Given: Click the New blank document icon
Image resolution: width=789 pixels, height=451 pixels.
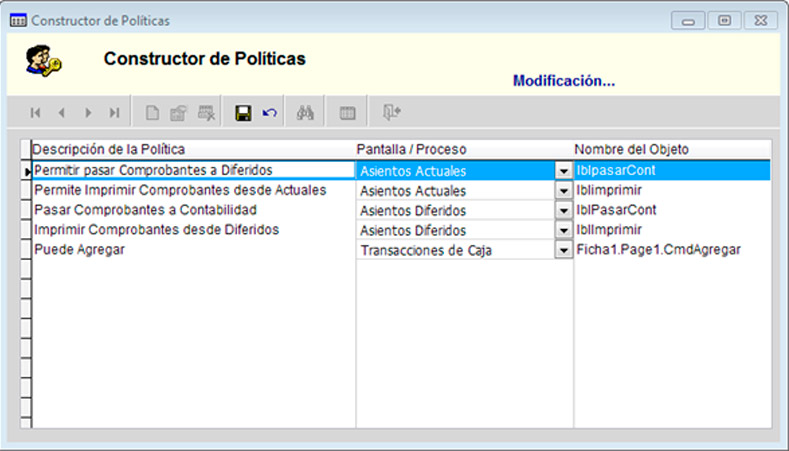Looking at the screenshot, I should [x=153, y=113].
